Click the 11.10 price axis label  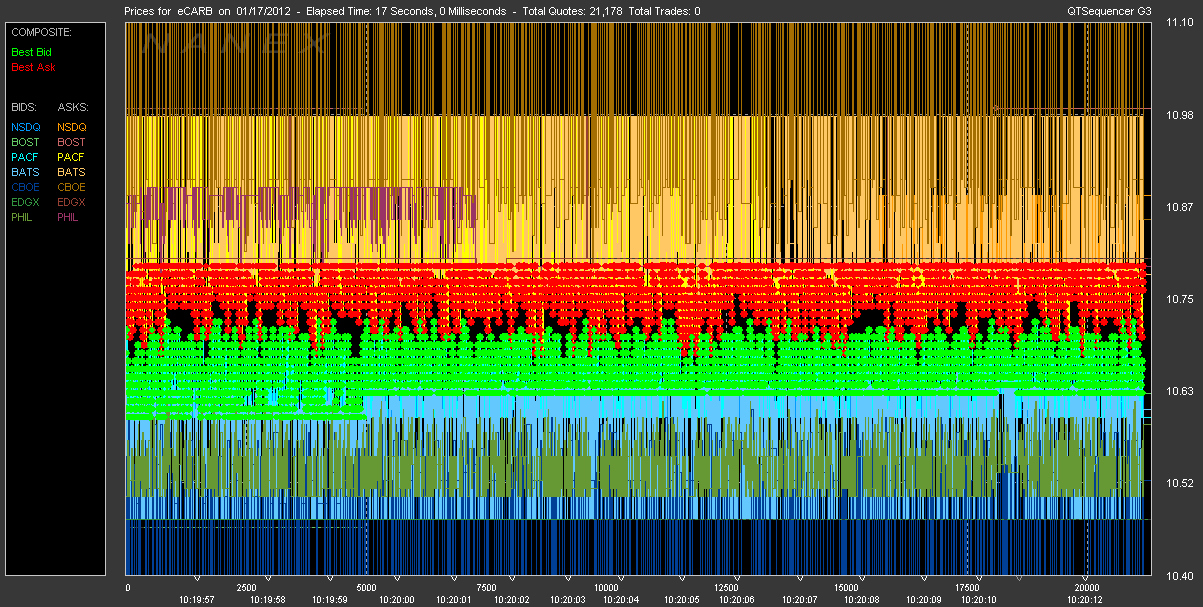point(1178,24)
